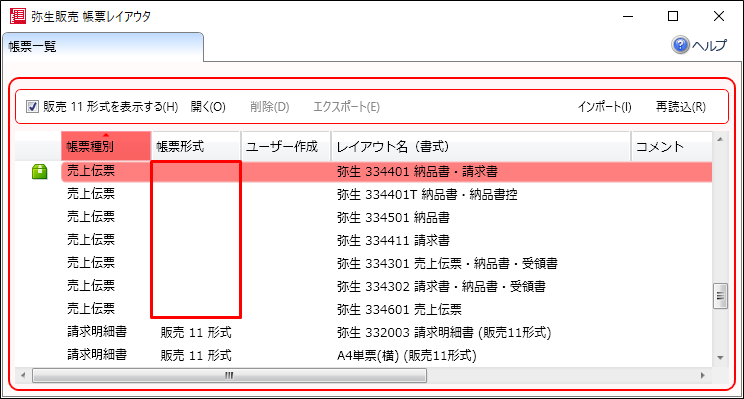The image size is (744, 399).
Task: Click インポート(I) button
Action: [x=604, y=107]
